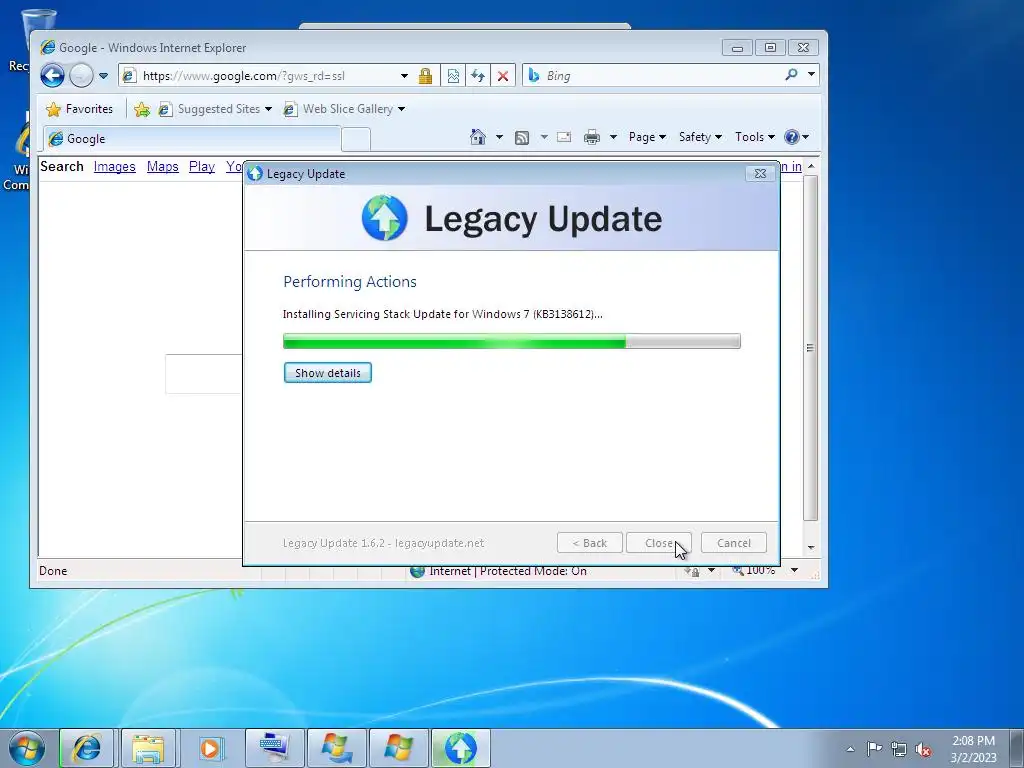This screenshot has height=768, width=1024.
Task: Close the Legacy Update dialog window
Action: tap(760, 173)
